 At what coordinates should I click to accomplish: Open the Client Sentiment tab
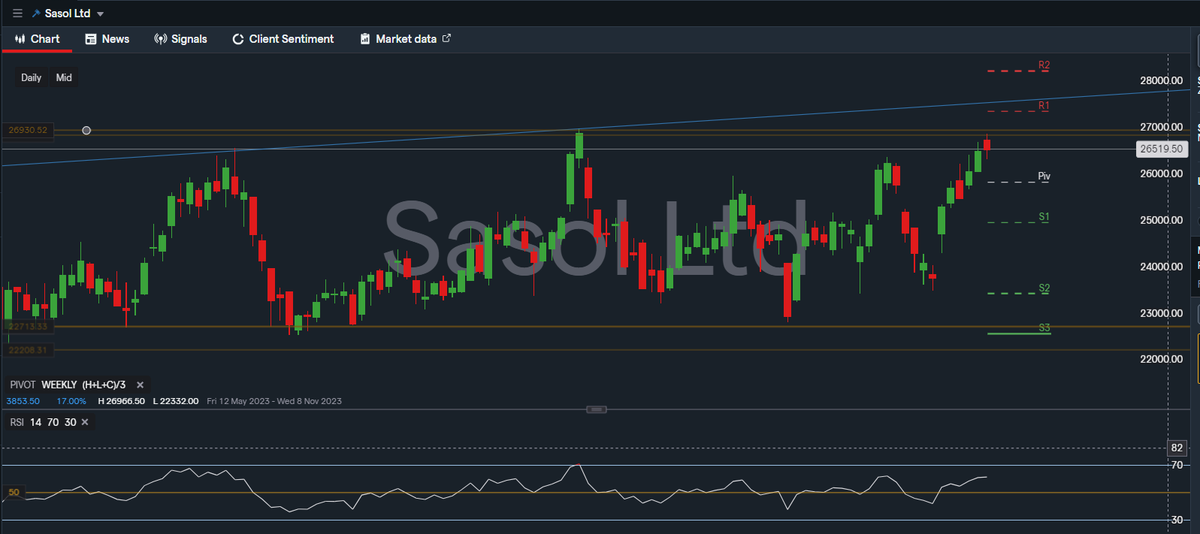[x=283, y=39]
